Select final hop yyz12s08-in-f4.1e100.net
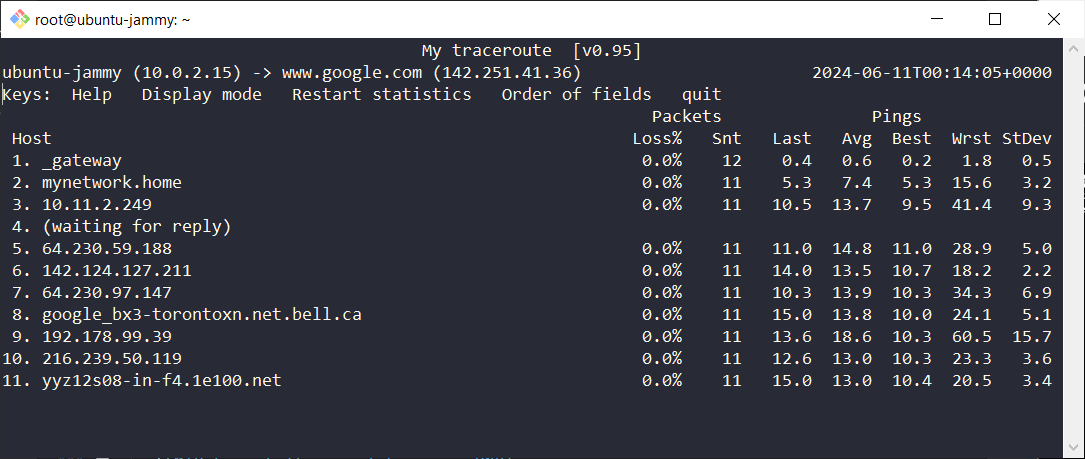1085x459 pixels. [x=161, y=380]
